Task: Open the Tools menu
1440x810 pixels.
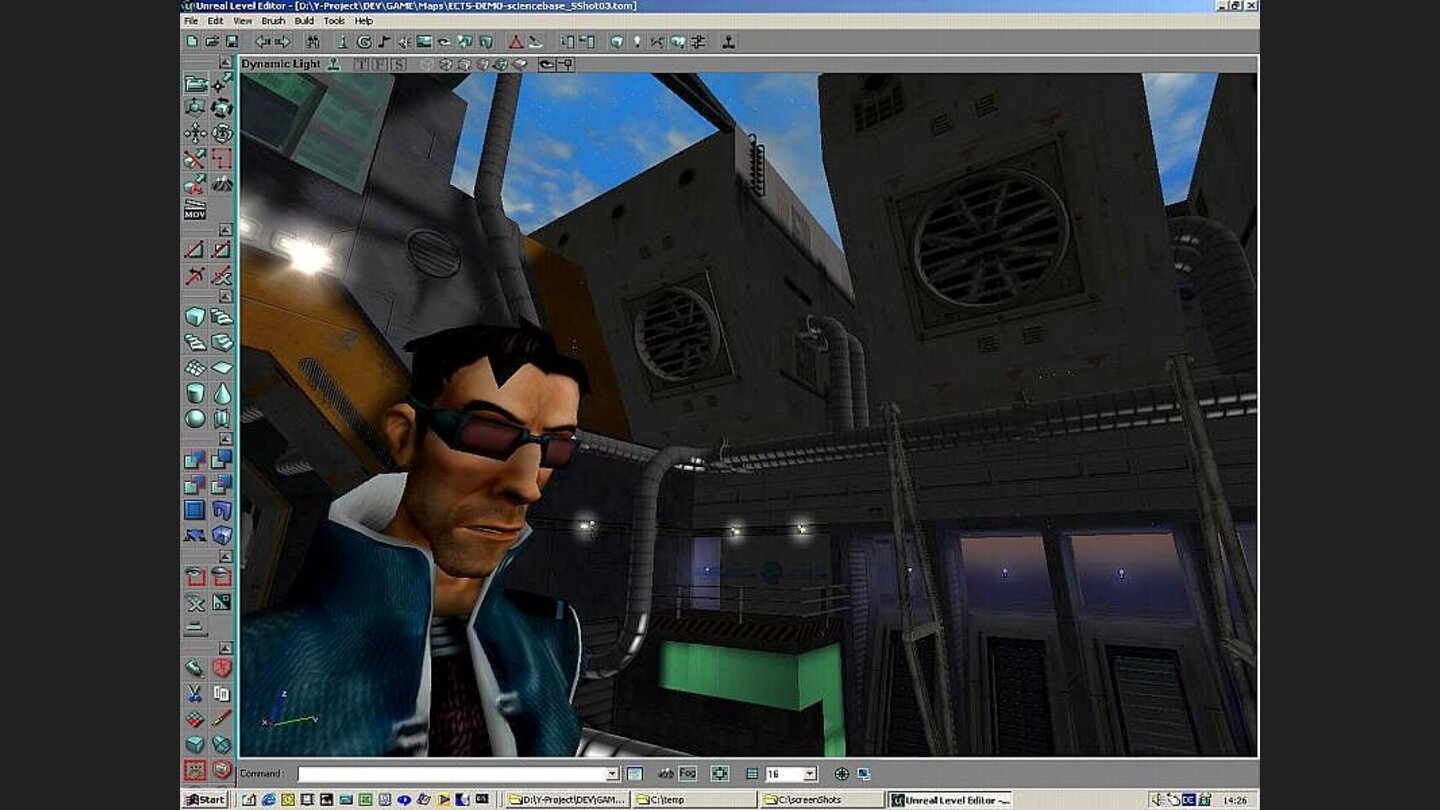Action: tap(334, 21)
